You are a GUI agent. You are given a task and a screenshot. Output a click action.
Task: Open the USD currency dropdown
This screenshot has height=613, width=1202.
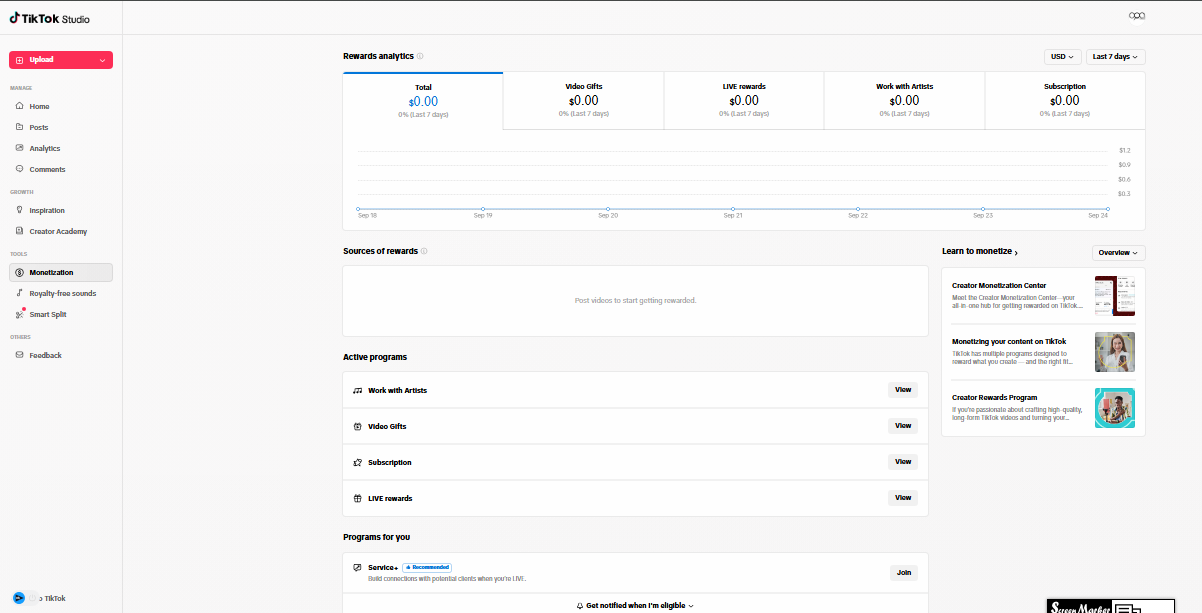1062,57
